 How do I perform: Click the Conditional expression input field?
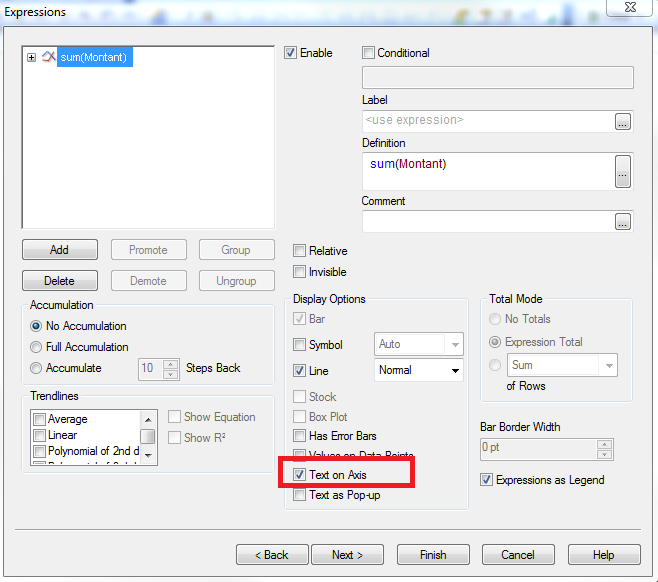[x=498, y=77]
